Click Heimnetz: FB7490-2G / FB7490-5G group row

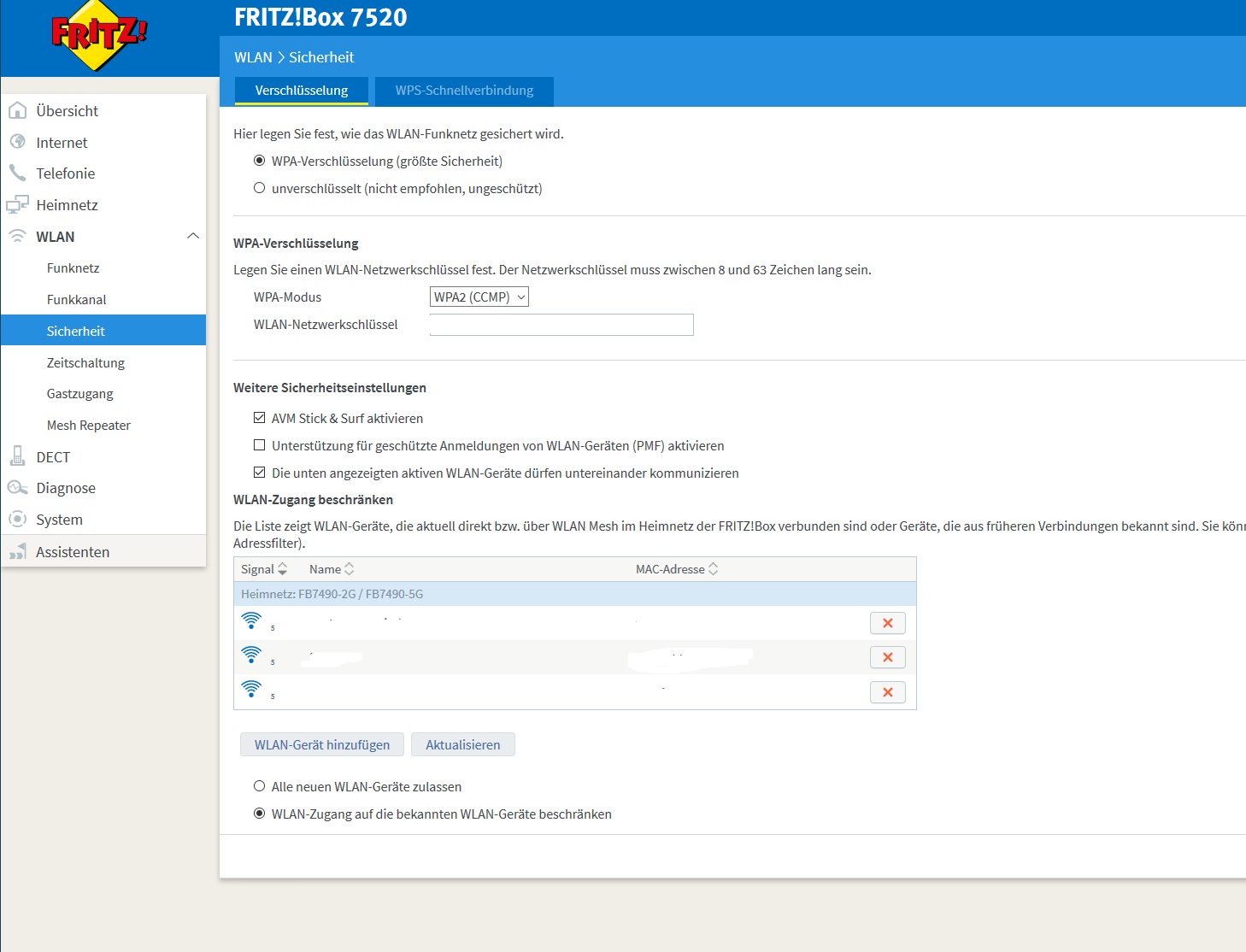[x=575, y=594]
